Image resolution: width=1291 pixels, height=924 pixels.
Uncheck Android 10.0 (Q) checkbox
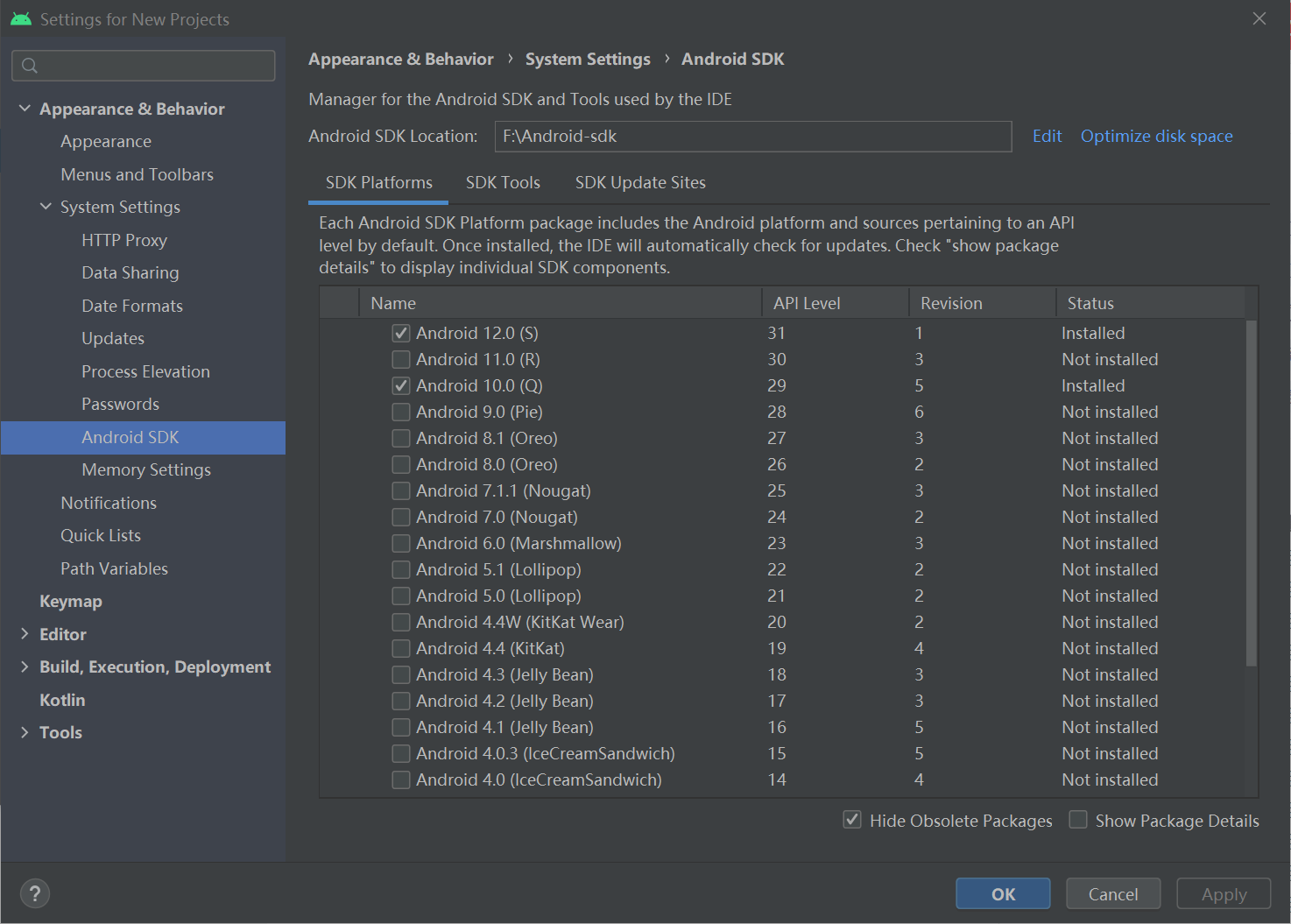click(x=401, y=385)
